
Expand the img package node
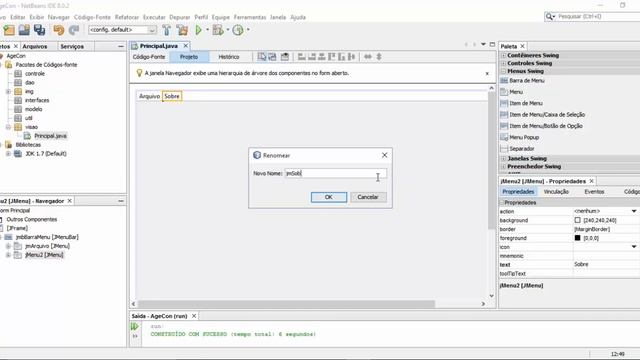tap(8, 92)
